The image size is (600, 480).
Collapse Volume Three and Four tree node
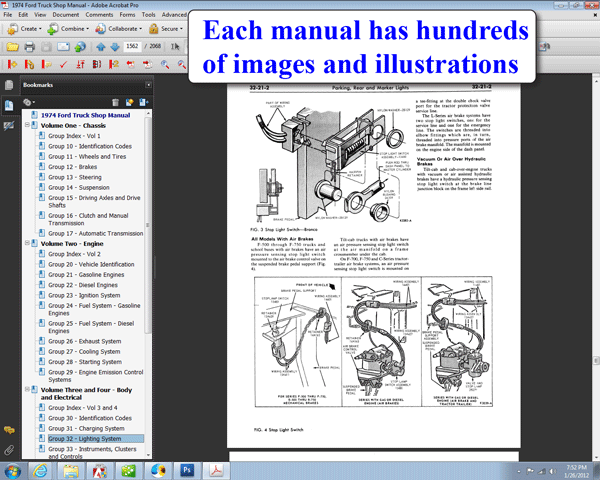[x=27, y=389]
